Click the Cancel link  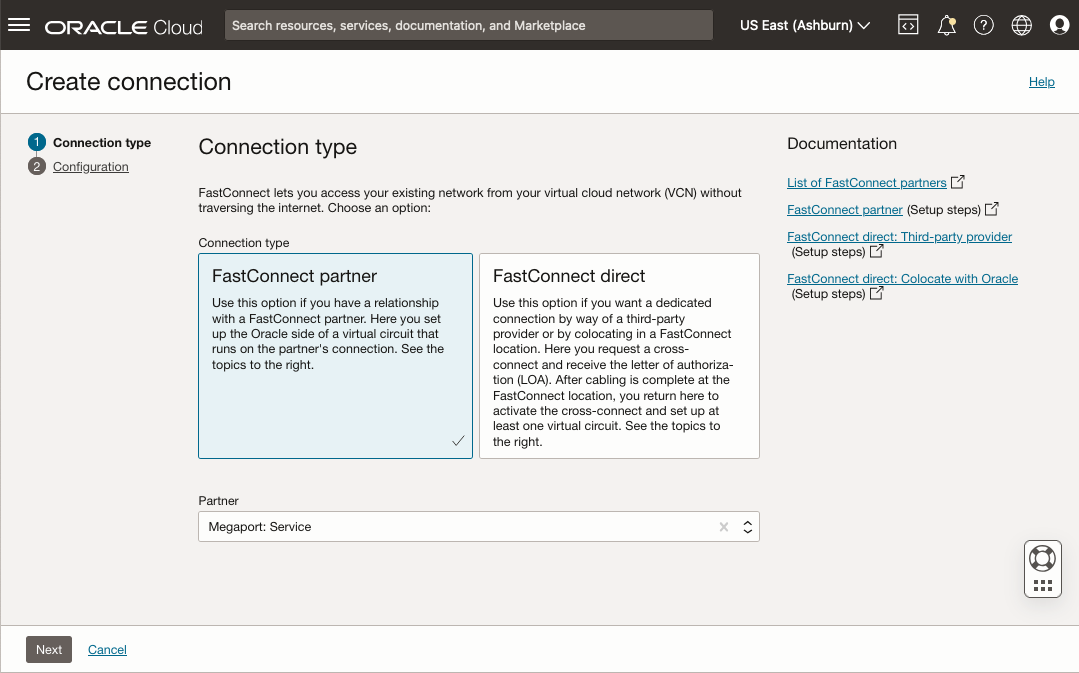click(107, 650)
